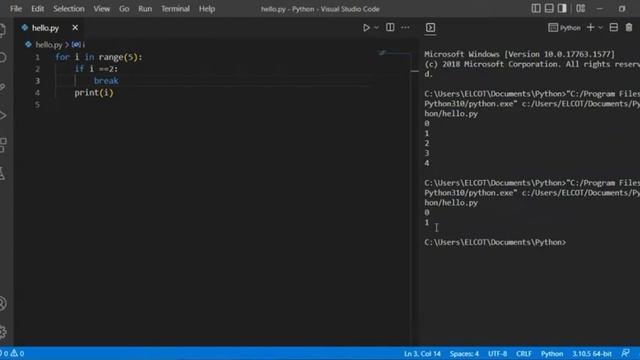The width and height of the screenshot is (640, 360).
Task: Open the View menu
Action: (x=102, y=9)
